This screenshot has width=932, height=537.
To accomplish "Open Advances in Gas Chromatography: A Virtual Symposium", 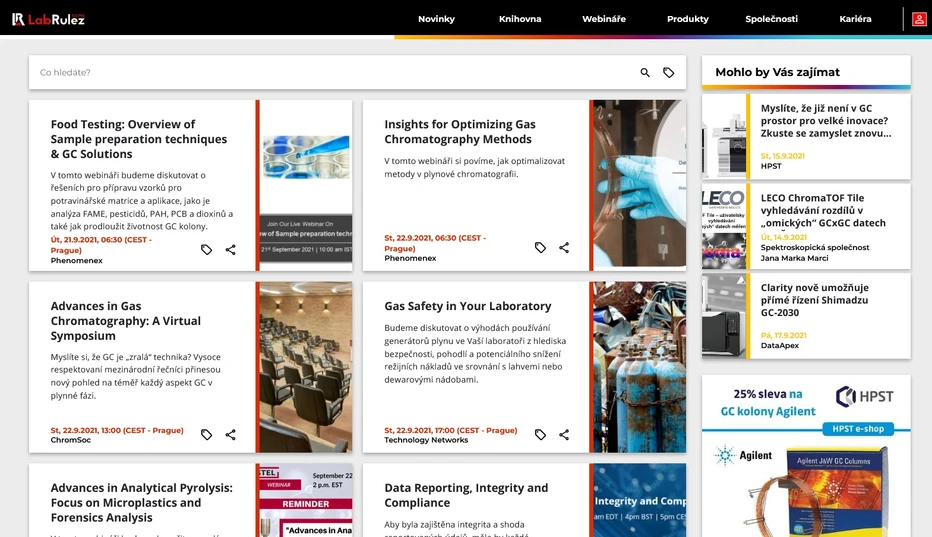I will click(x=125, y=321).
